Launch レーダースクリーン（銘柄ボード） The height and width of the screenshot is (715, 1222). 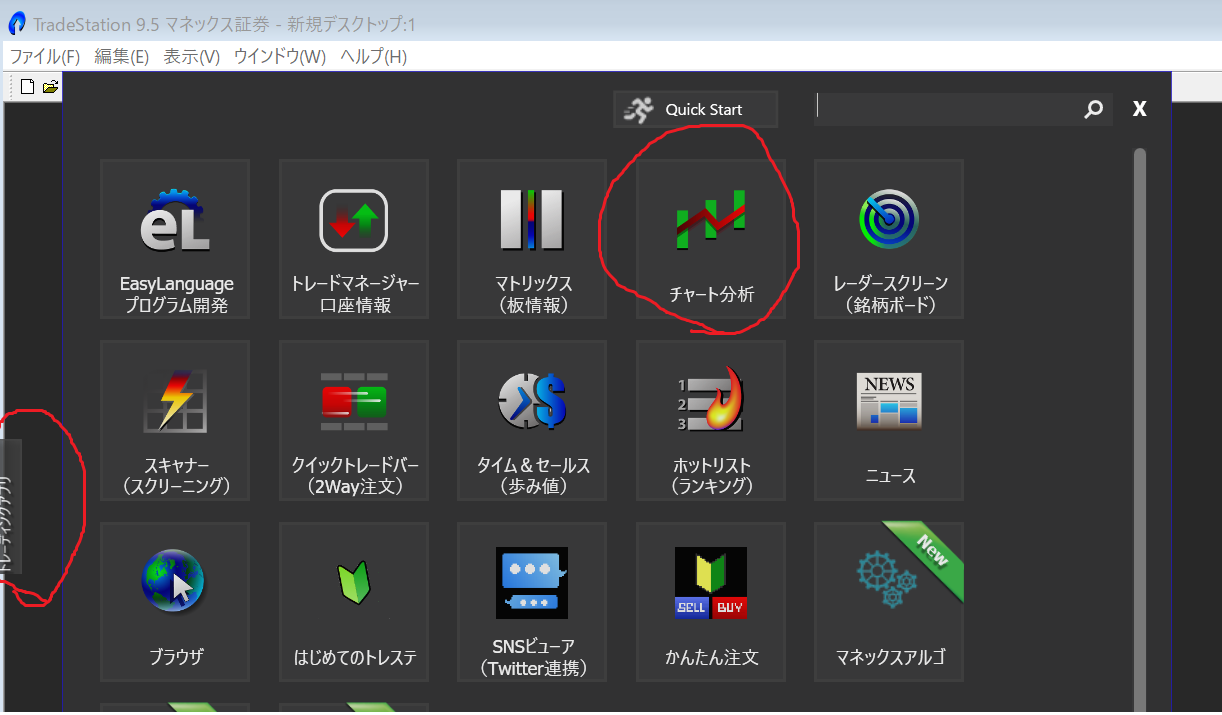[x=889, y=239]
